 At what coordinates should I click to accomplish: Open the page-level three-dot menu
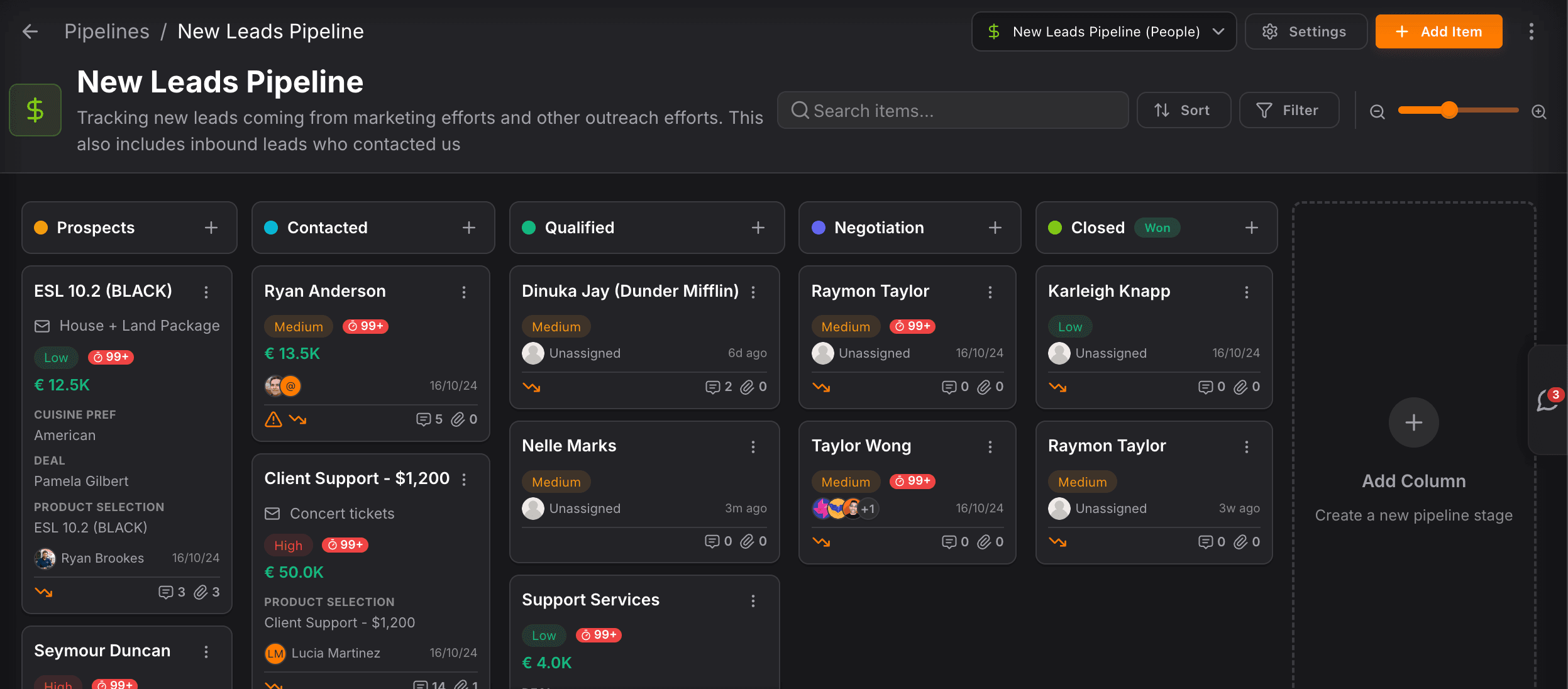(x=1531, y=31)
